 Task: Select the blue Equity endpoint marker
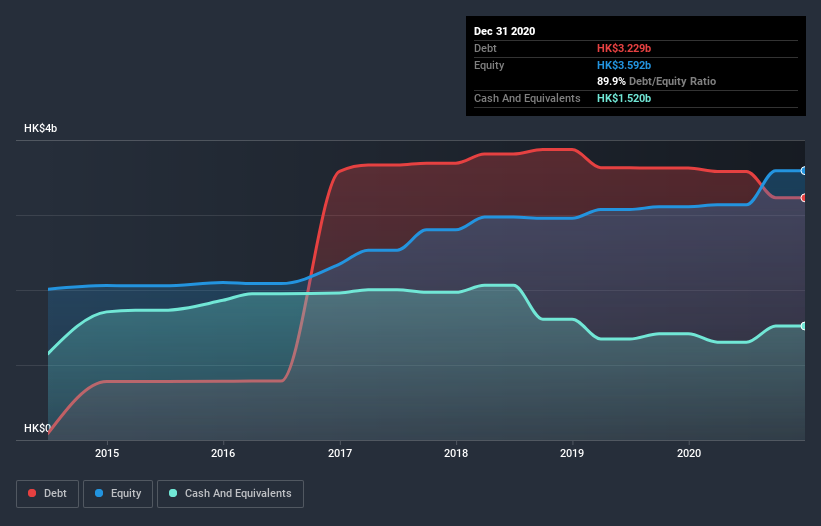click(804, 171)
